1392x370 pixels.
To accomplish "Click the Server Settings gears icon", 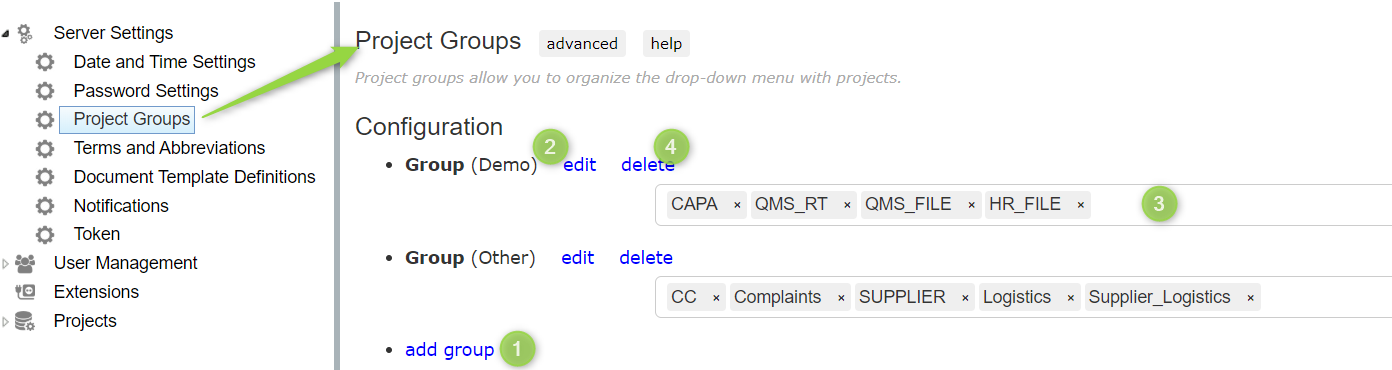I will [x=26, y=33].
